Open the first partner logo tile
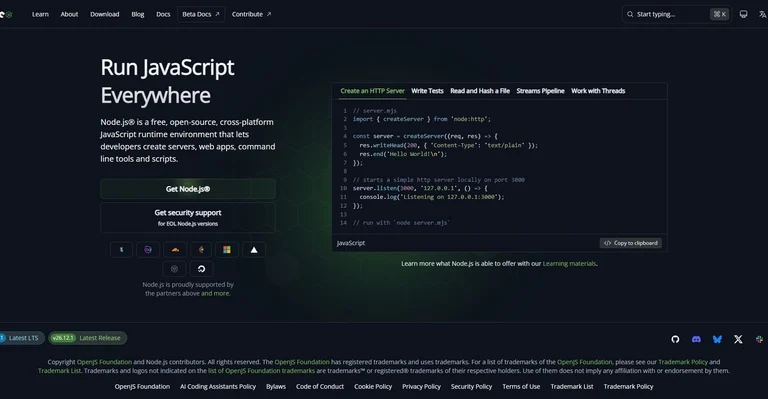The width and height of the screenshot is (768, 399). (x=121, y=250)
